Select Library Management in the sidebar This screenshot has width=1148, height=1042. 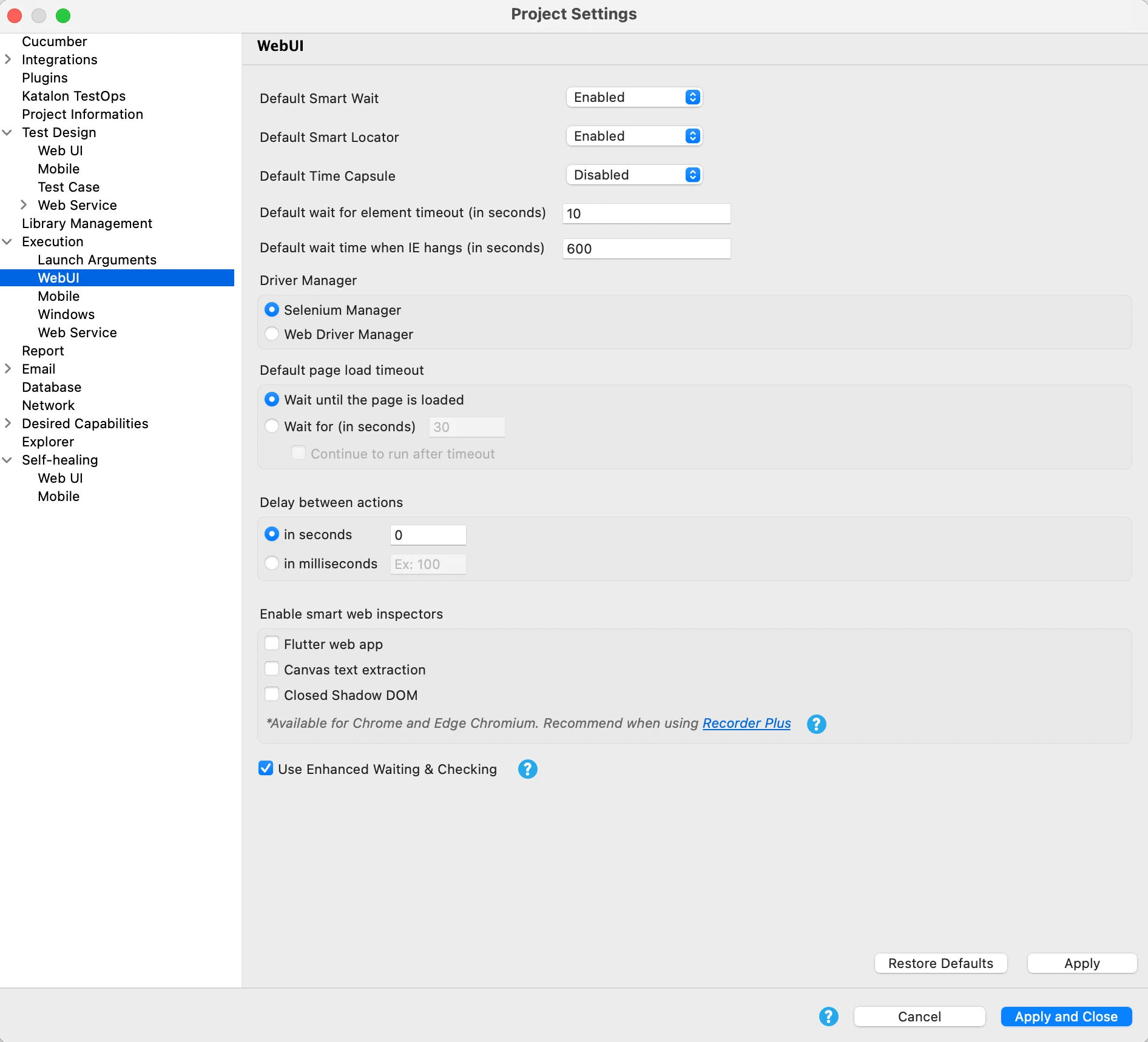tap(87, 223)
